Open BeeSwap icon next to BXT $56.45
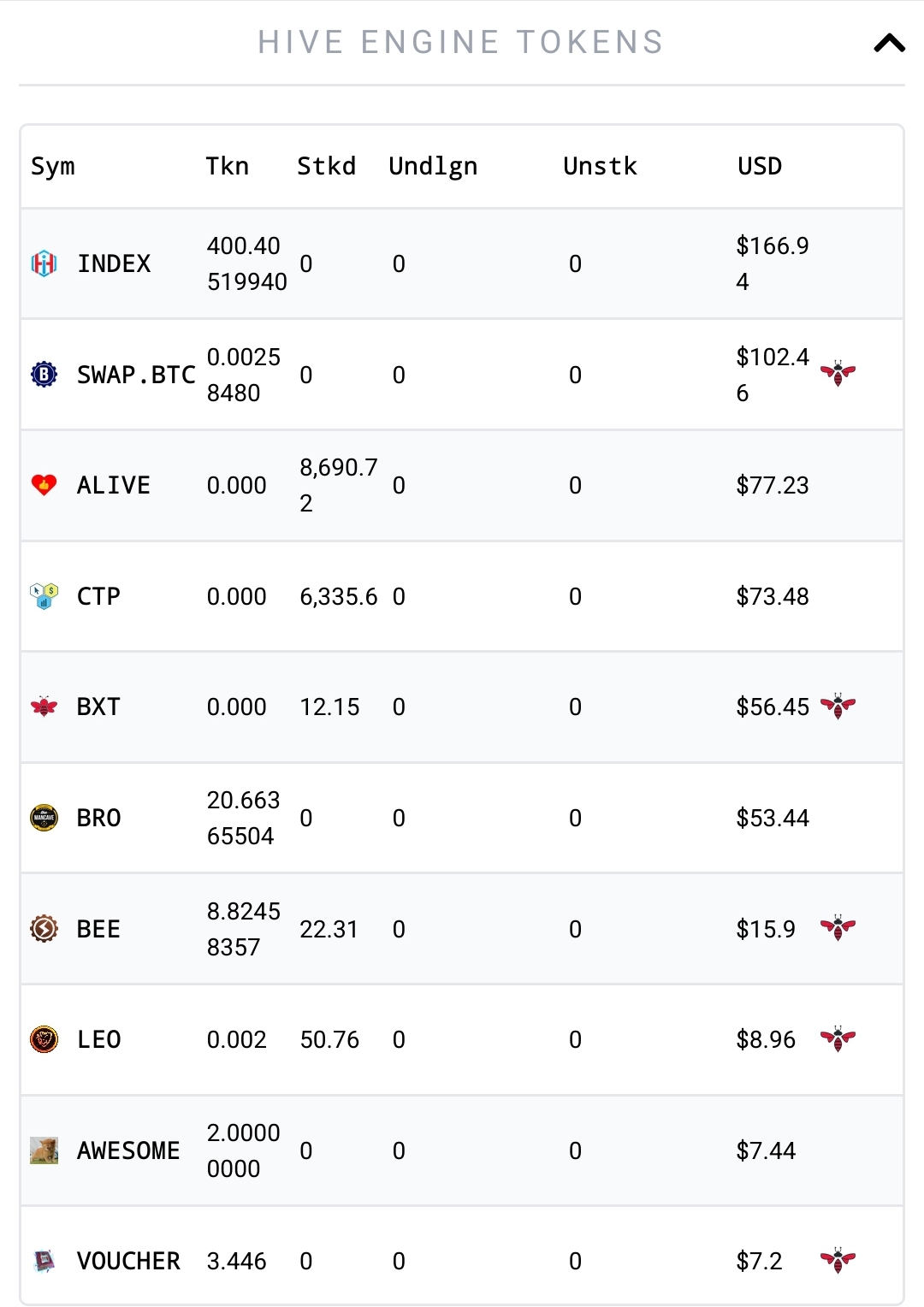Screen dimensions: 924x1307 (x=838, y=706)
